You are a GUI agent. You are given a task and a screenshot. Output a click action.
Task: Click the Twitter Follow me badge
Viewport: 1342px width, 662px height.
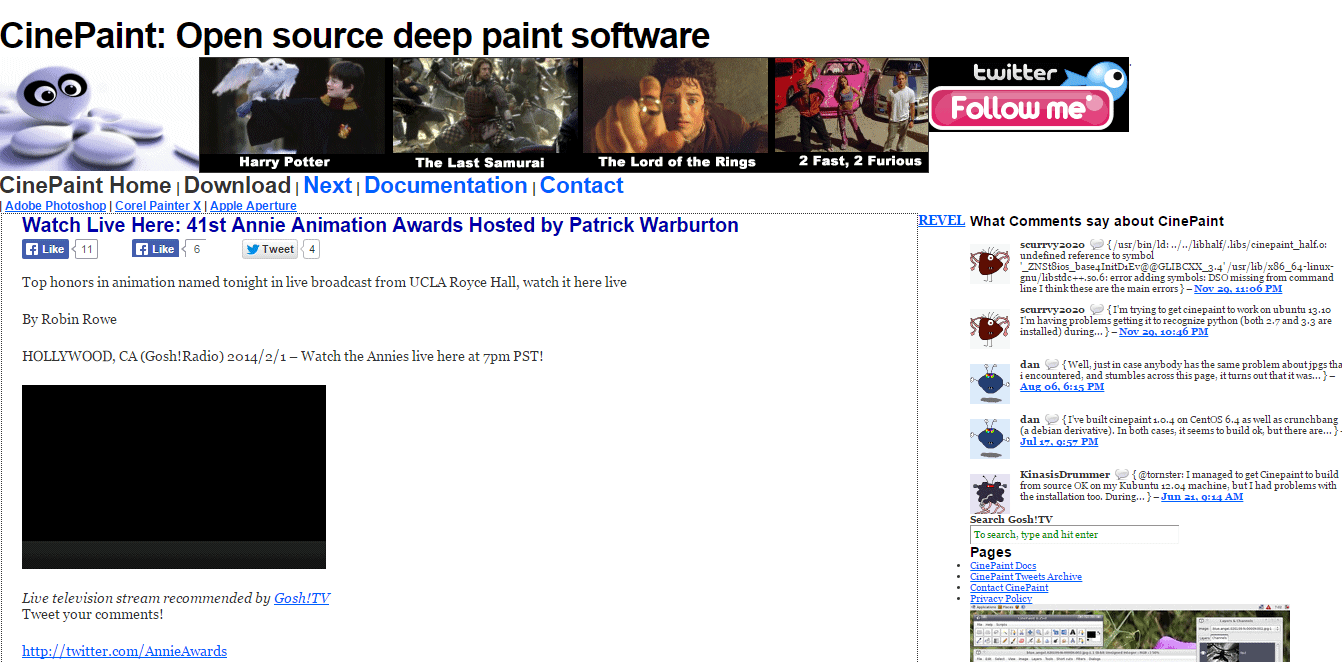point(1029,95)
